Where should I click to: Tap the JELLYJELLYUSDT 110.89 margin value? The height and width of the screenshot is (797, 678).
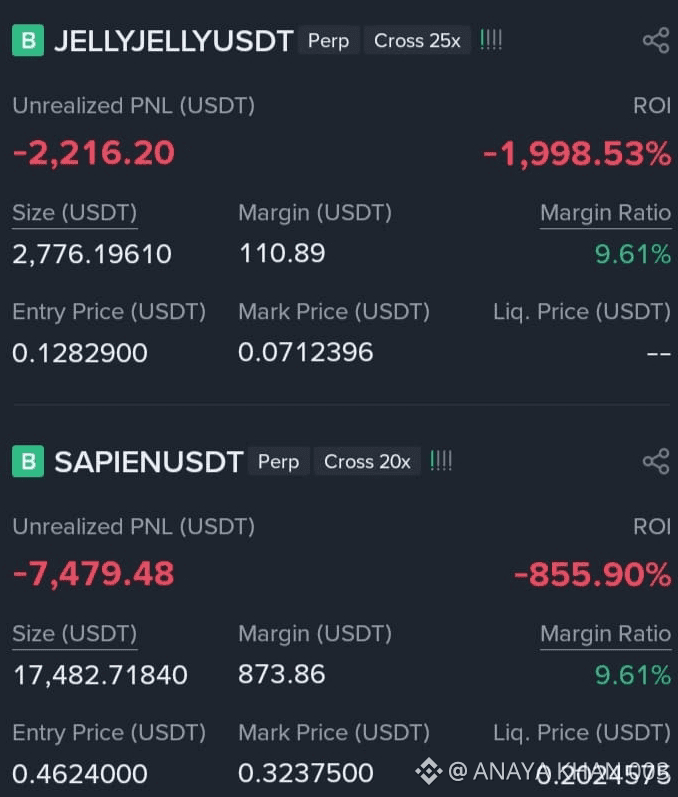click(282, 253)
